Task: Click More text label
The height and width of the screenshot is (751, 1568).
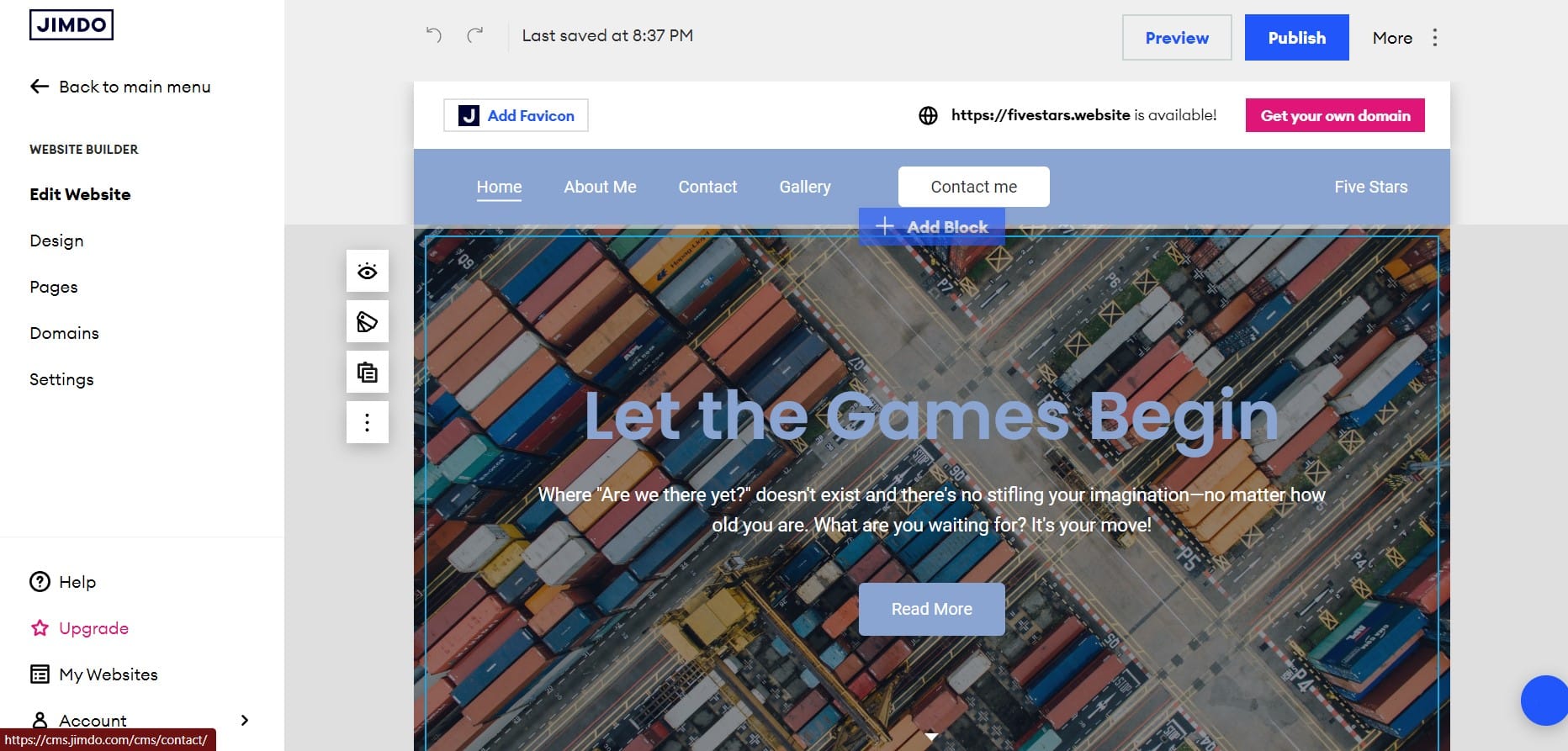Action: (x=1392, y=38)
